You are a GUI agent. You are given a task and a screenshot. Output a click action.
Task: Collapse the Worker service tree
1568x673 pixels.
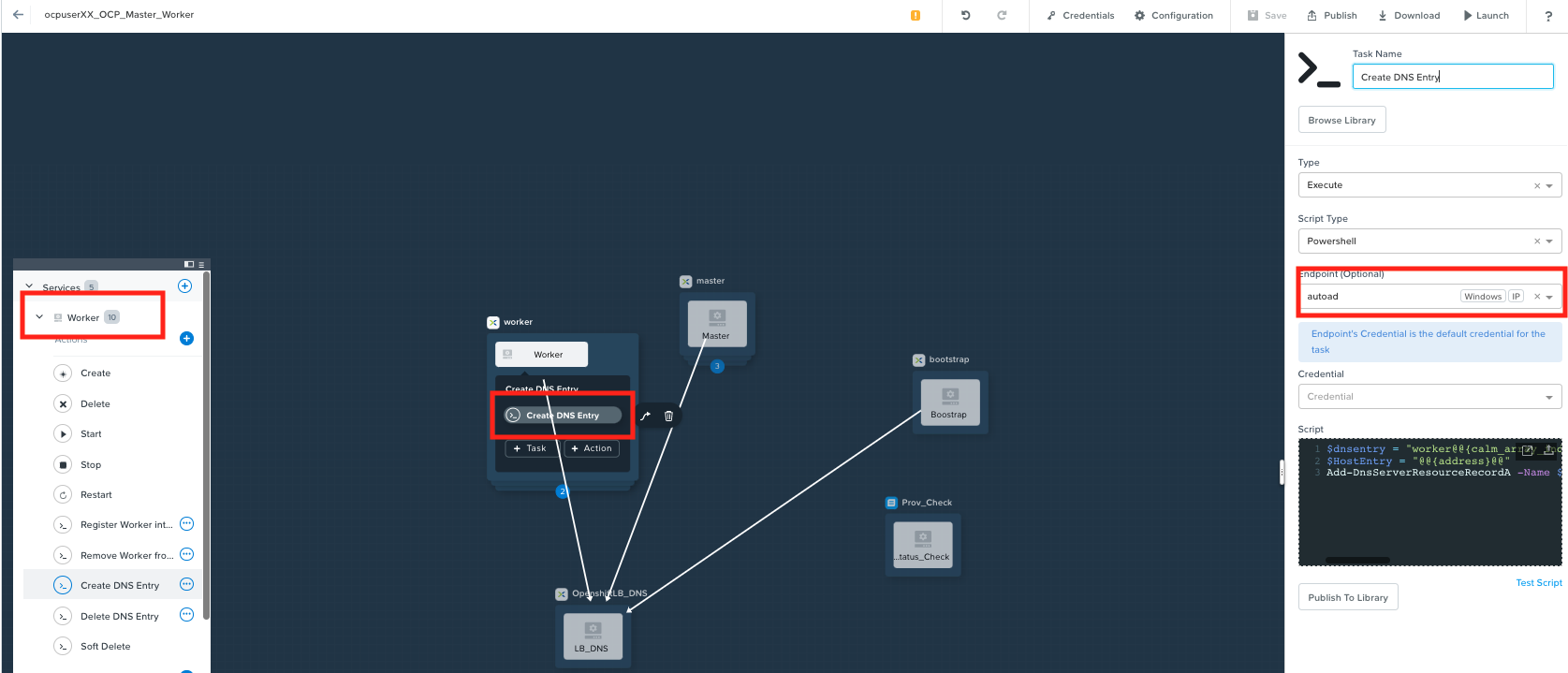pos(39,317)
